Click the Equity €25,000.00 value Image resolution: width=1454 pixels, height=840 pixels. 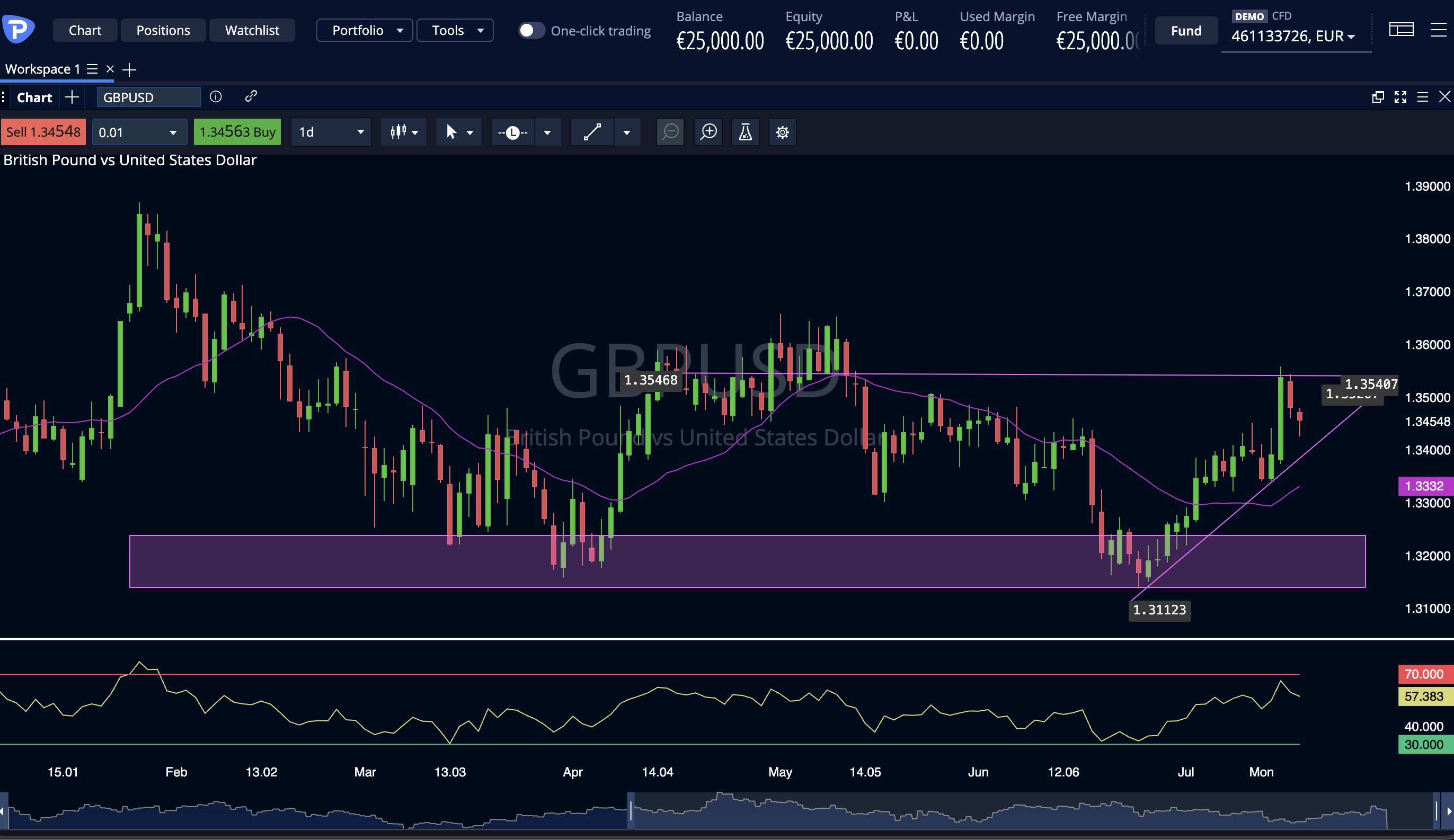coord(829,41)
